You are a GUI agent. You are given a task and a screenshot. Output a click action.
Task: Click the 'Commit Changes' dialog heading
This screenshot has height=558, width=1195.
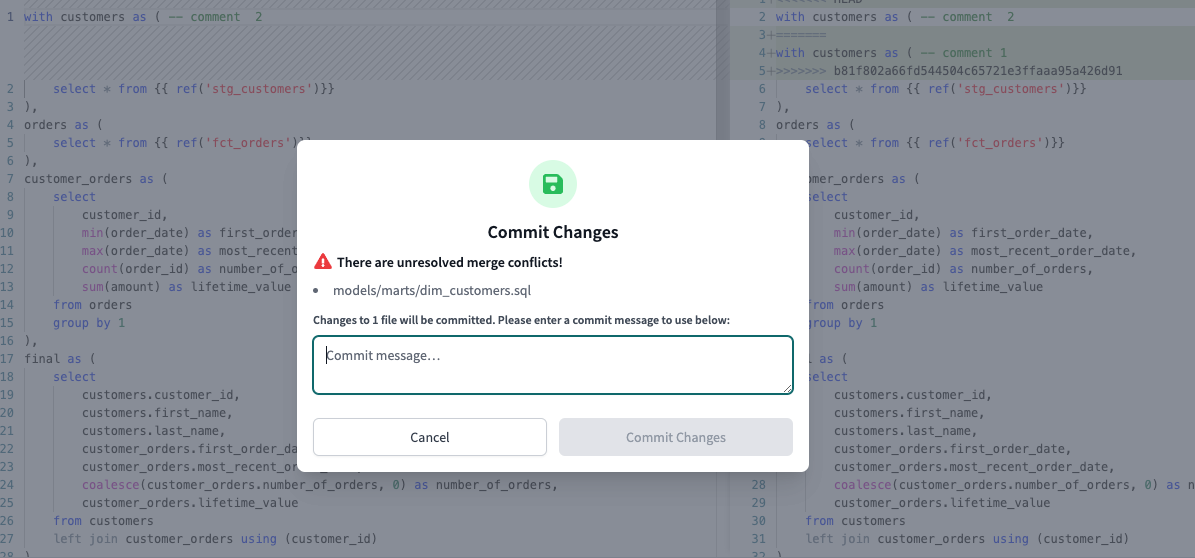pyautogui.click(x=552, y=232)
